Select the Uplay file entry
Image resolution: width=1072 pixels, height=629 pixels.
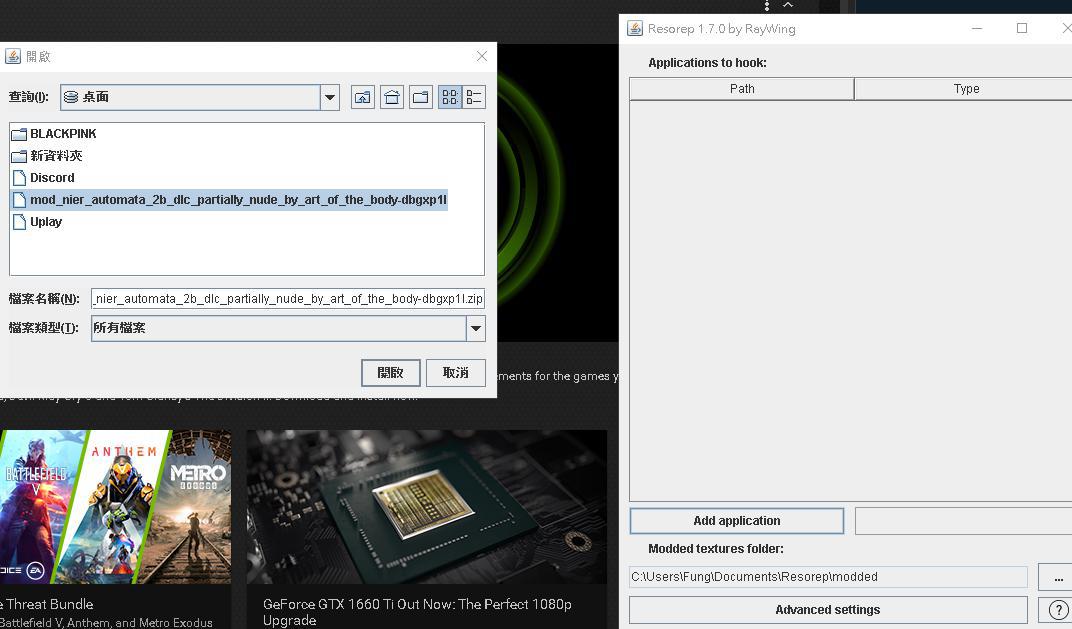(45, 222)
